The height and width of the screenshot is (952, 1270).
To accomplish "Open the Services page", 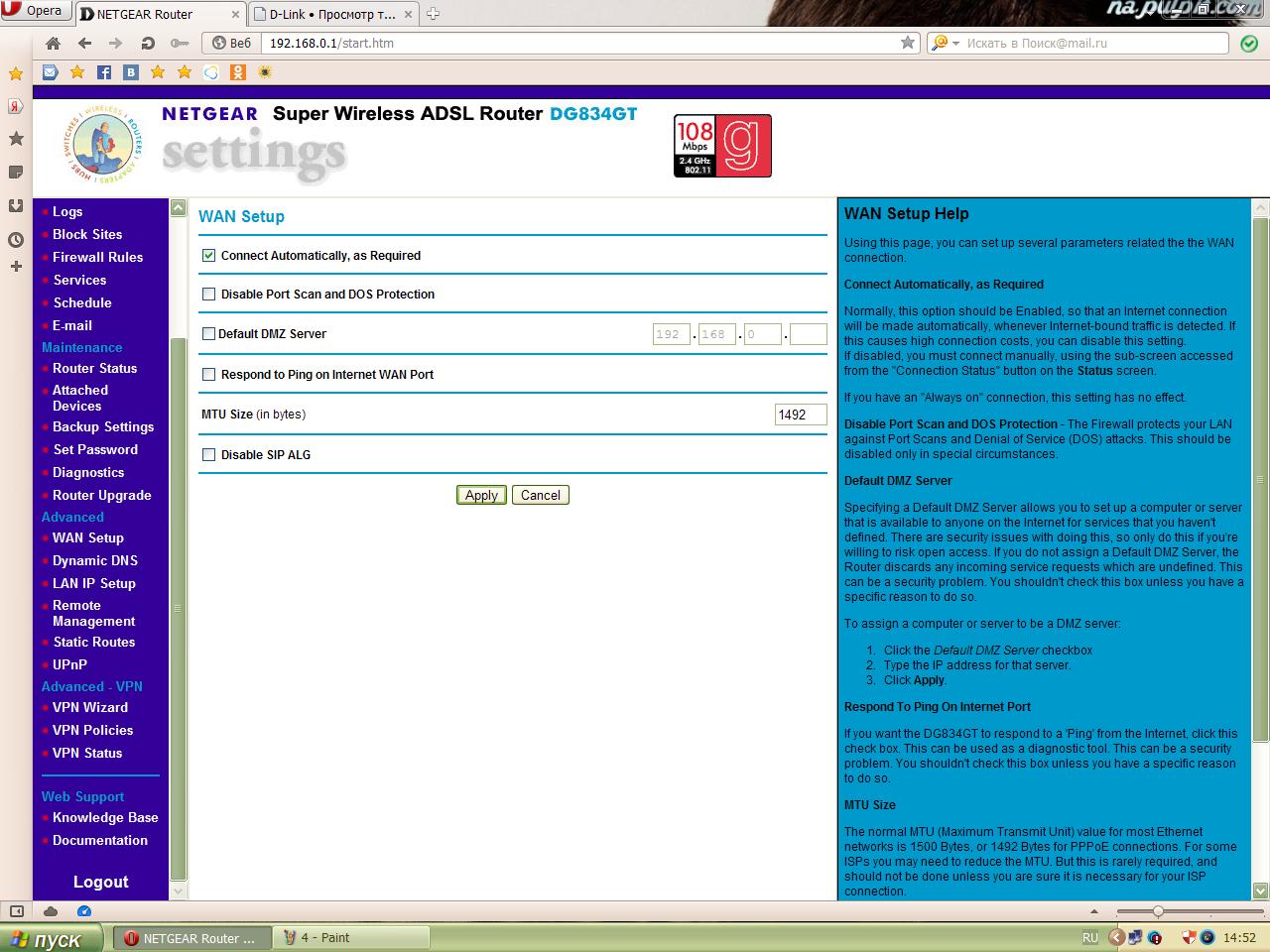I will click(x=79, y=280).
